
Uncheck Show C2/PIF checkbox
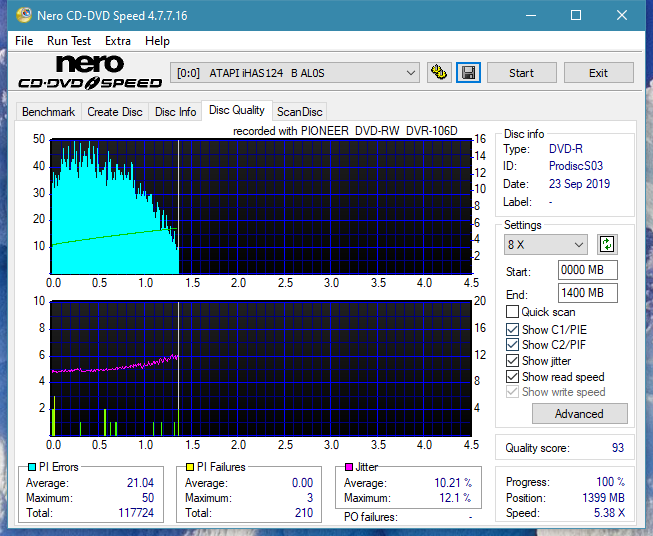point(512,344)
